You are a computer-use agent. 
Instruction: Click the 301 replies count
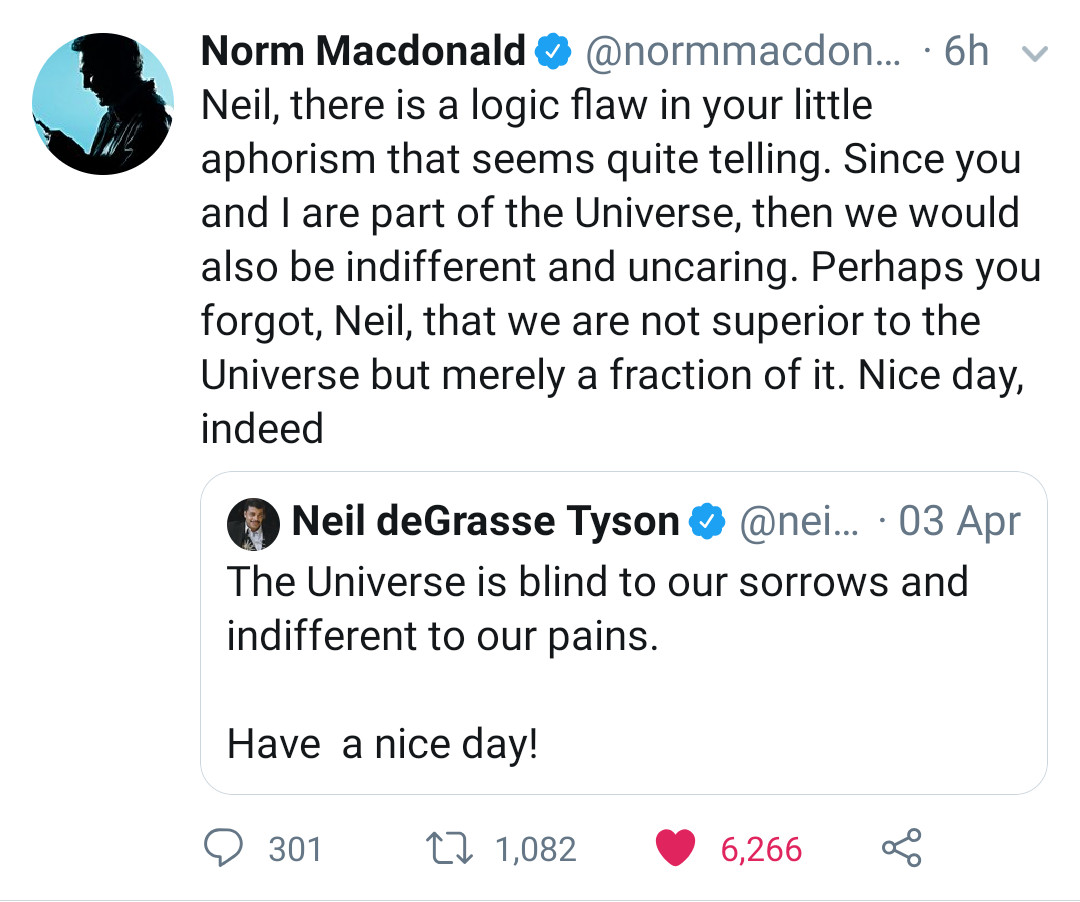[295, 850]
